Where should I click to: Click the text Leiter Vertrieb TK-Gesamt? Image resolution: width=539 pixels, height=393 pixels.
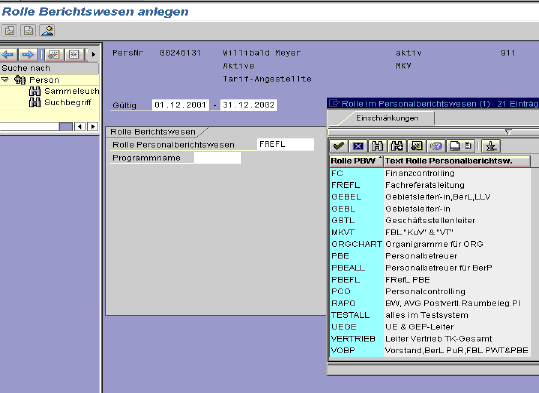click(439, 339)
